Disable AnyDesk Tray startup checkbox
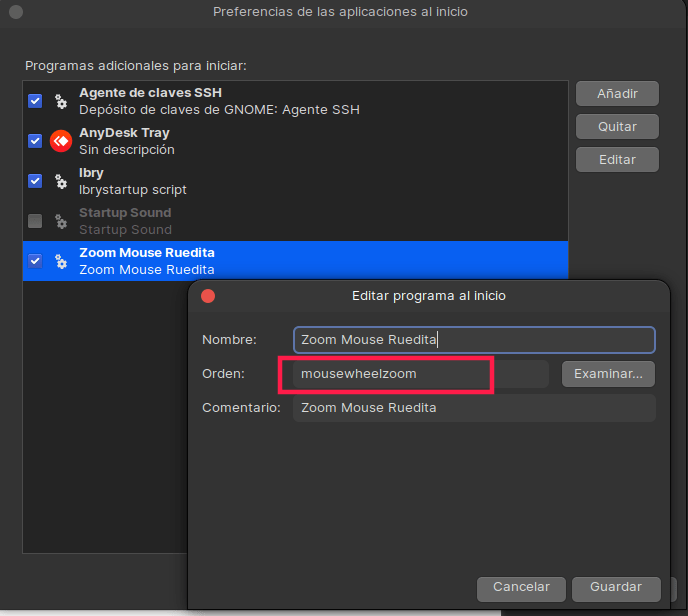688x616 pixels. point(35,141)
